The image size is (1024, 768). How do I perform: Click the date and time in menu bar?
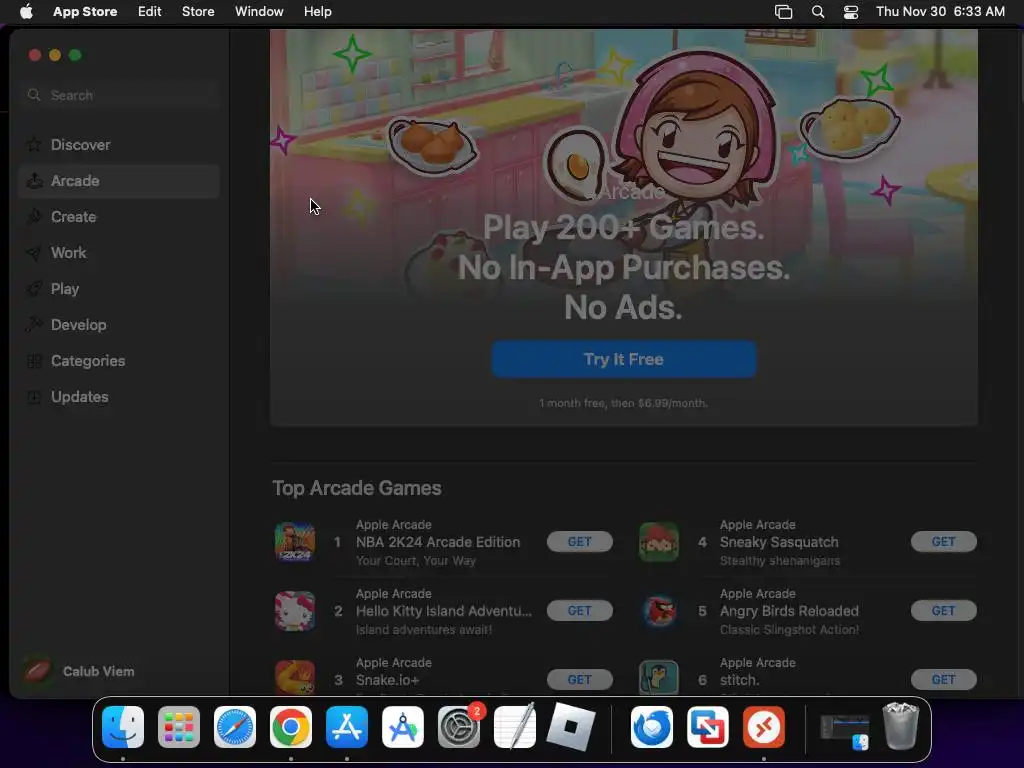pyautogui.click(x=940, y=12)
